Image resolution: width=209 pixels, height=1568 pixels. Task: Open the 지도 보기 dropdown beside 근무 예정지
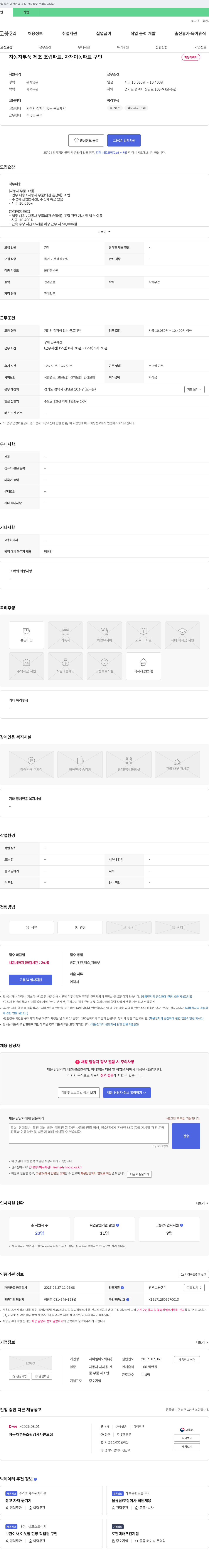coord(194,390)
